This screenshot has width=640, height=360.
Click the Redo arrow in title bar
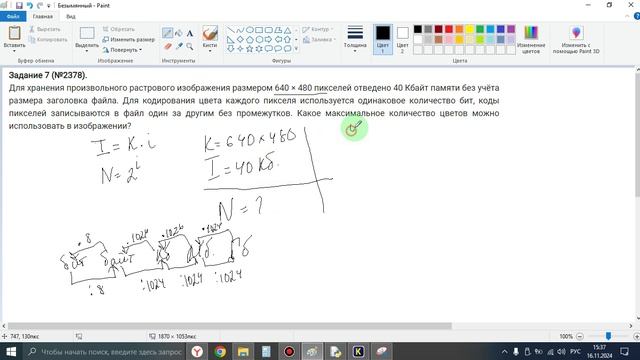(40, 5)
